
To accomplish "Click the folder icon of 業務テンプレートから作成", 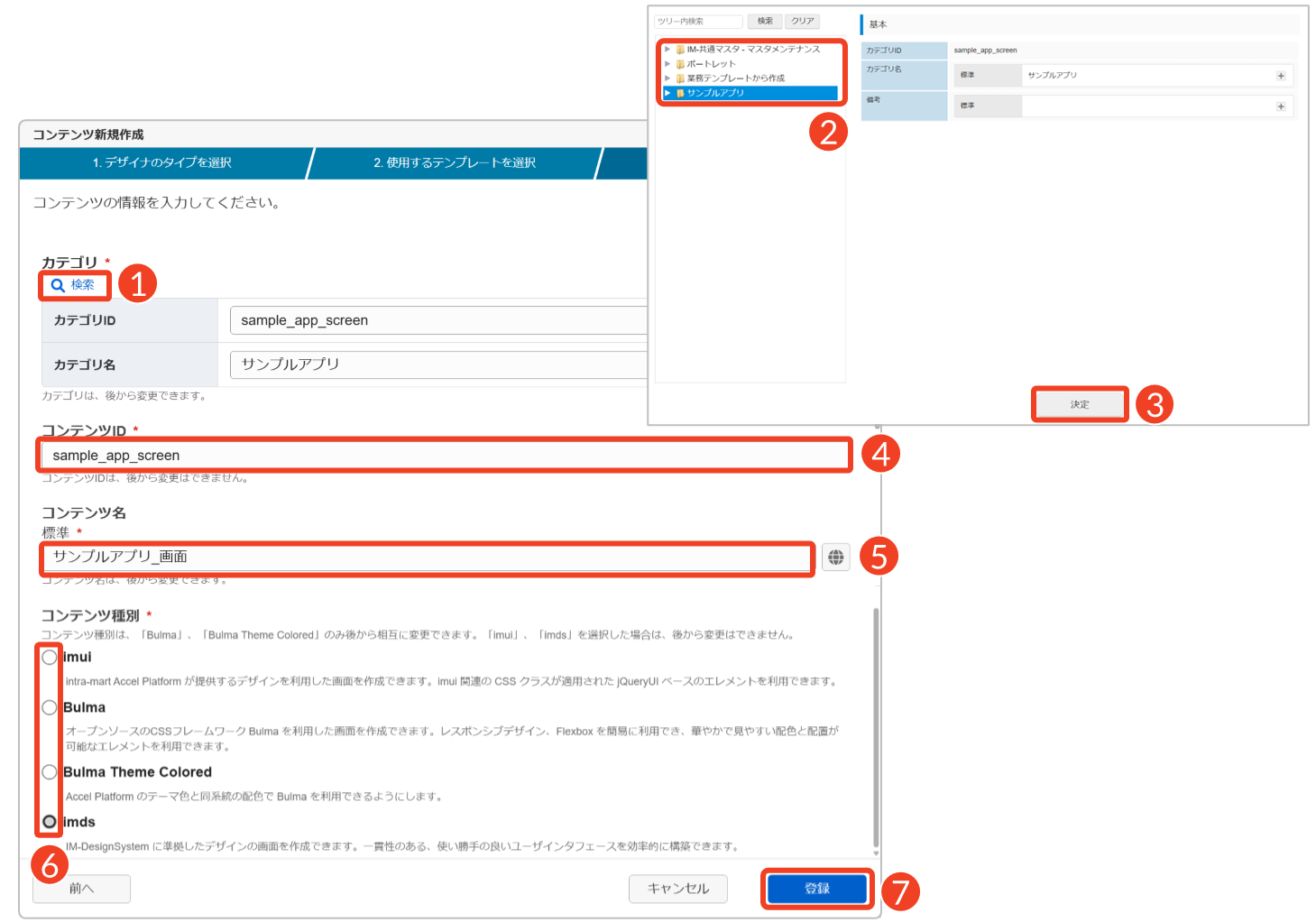I will (x=680, y=78).
